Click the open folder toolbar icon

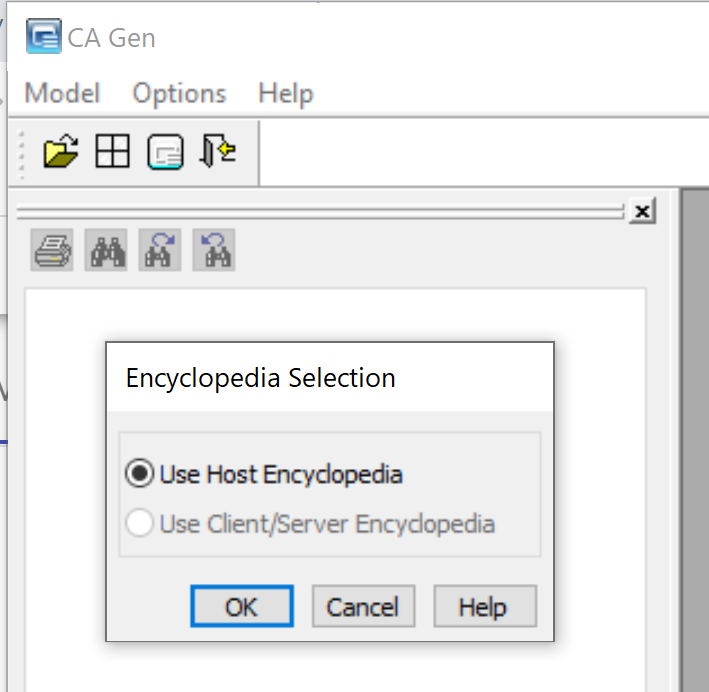[61, 151]
